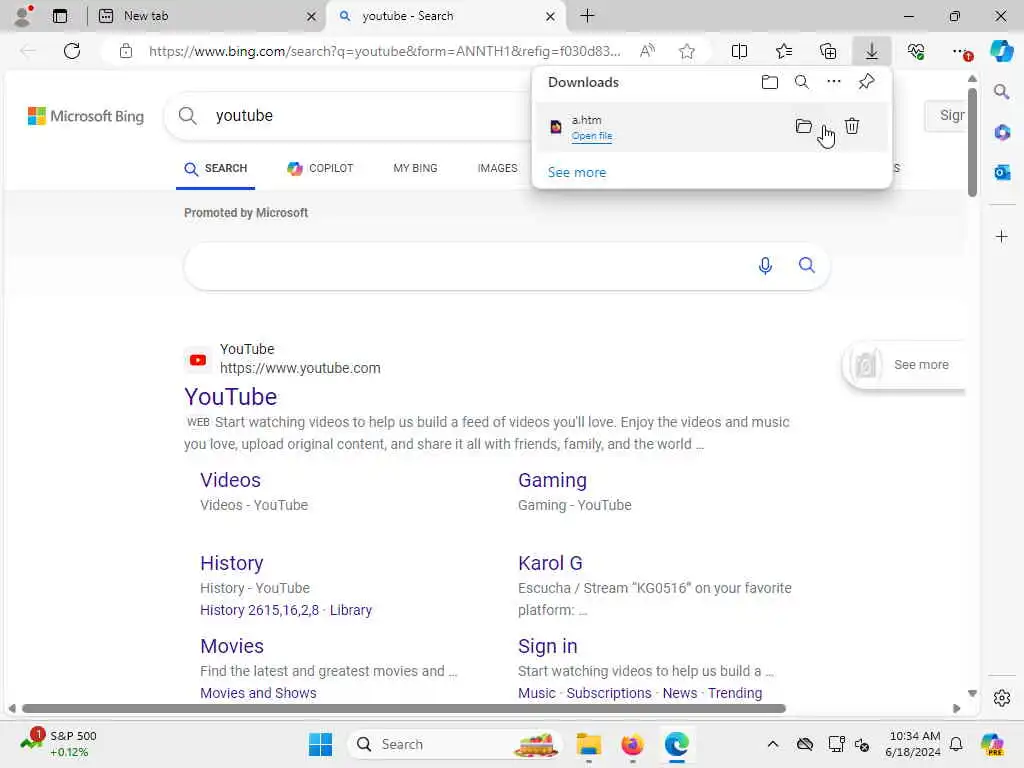Screen dimensions: 1024x768
Task: Open the S&P 500 taskbar widget
Action: pos(59,743)
